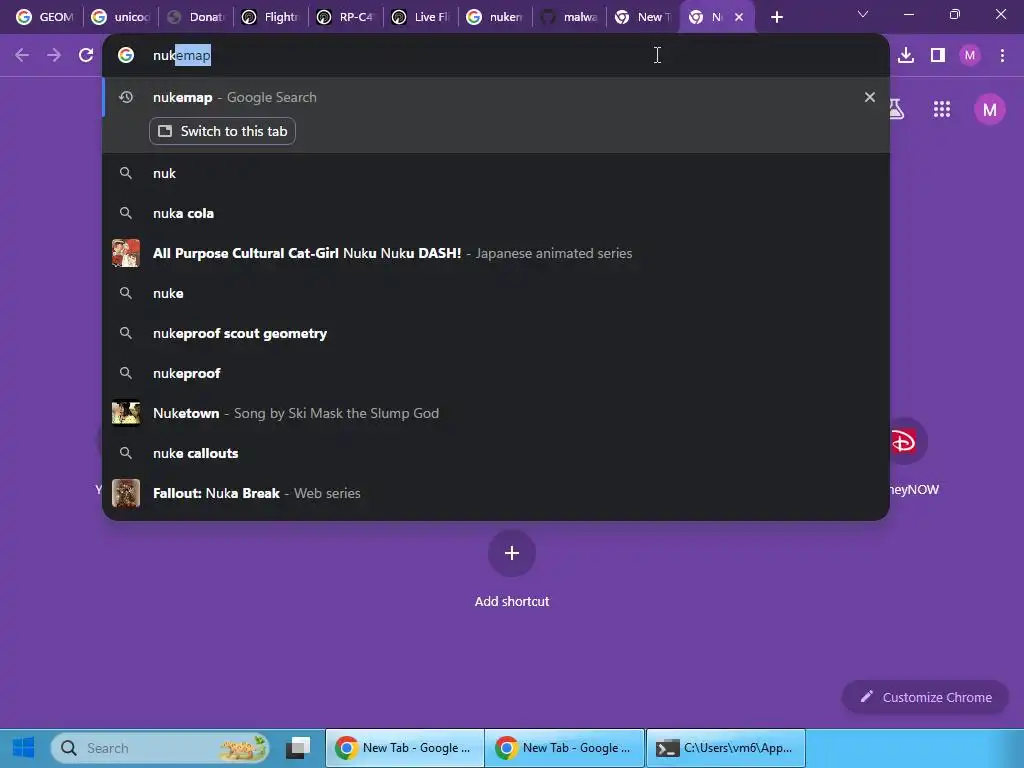1024x768 pixels.
Task: Switch to the Donat tab
Action: coord(196,17)
